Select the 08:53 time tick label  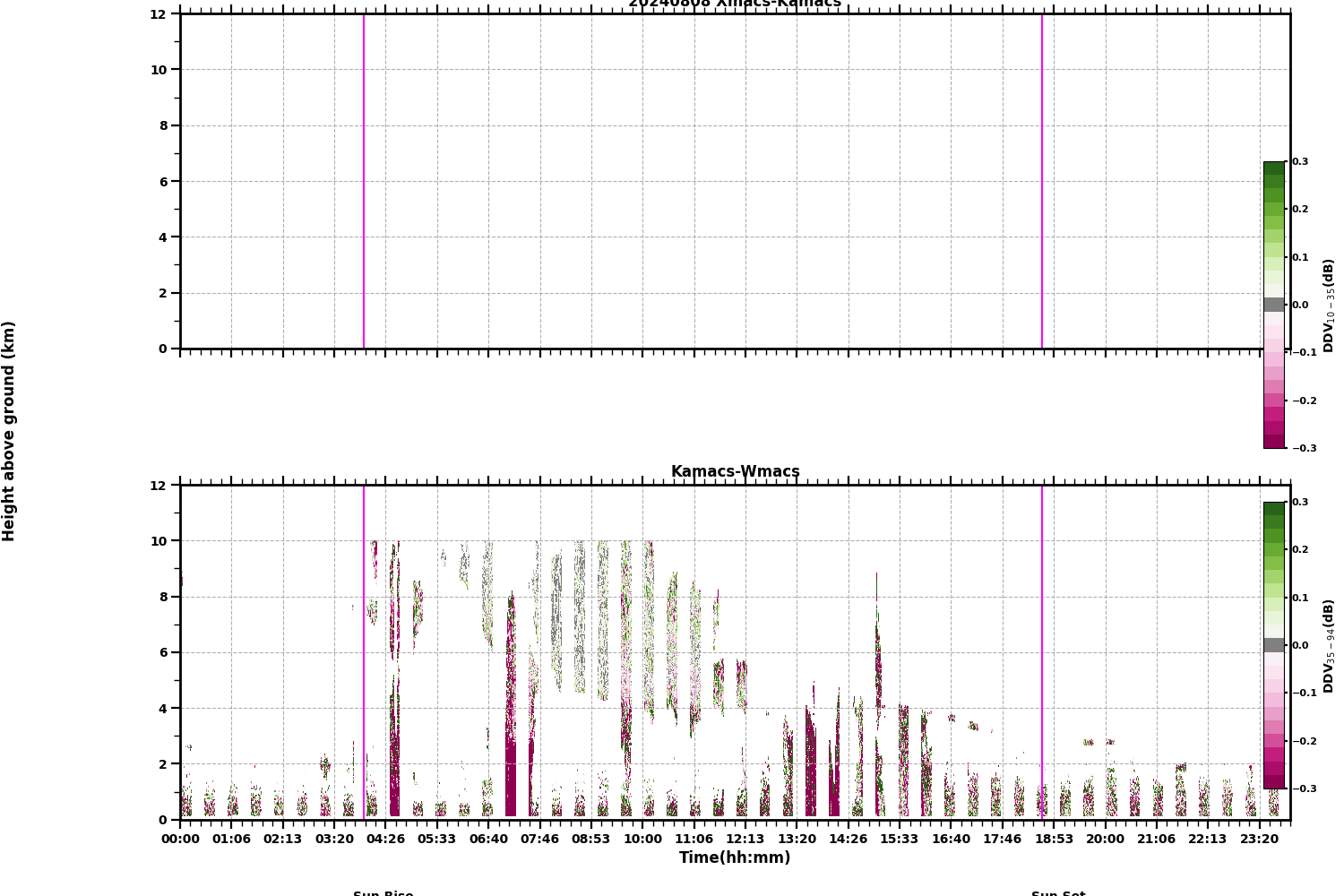point(590,840)
